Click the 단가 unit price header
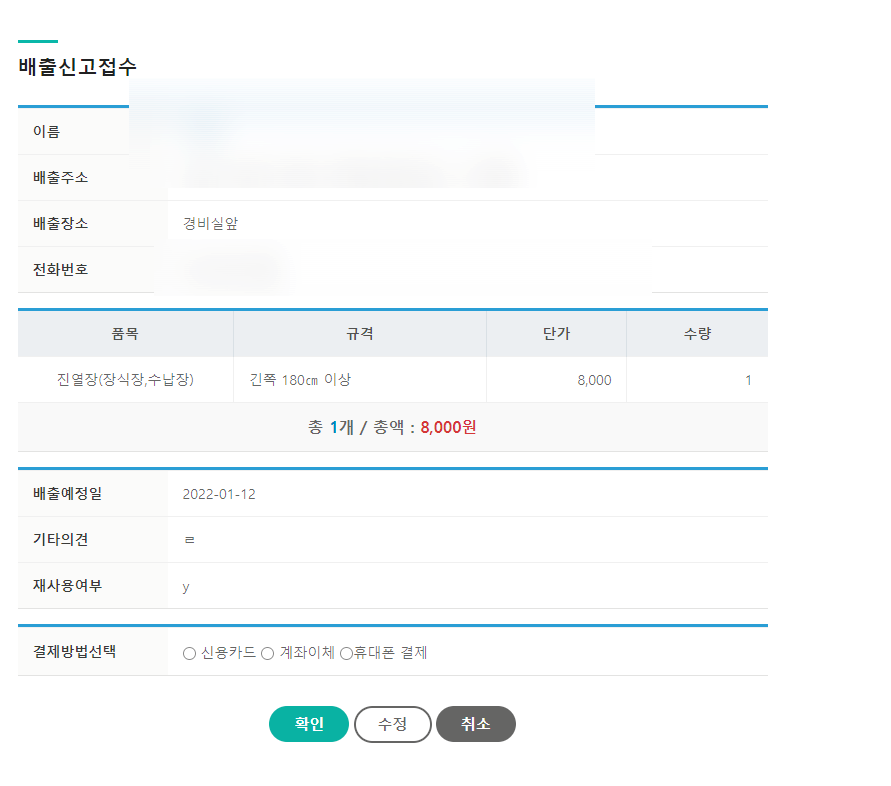Screen dimensions: 891x786 (x=555, y=333)
